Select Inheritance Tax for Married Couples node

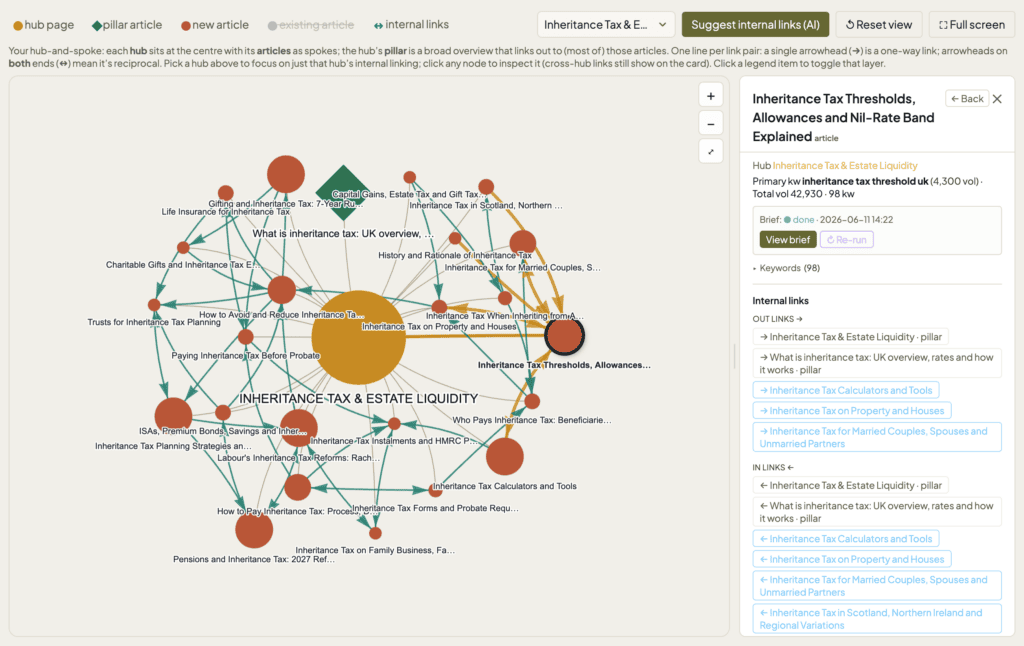coord(522,243)
